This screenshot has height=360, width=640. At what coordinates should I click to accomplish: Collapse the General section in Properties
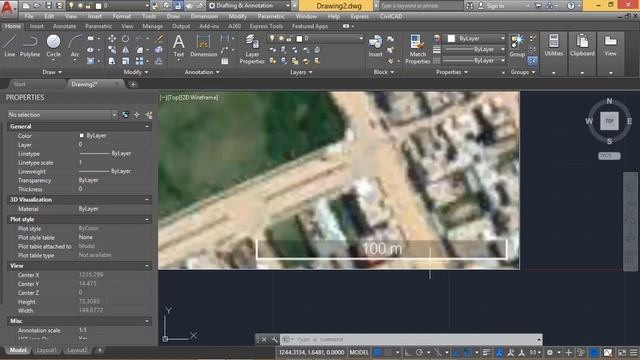point(147,127)
